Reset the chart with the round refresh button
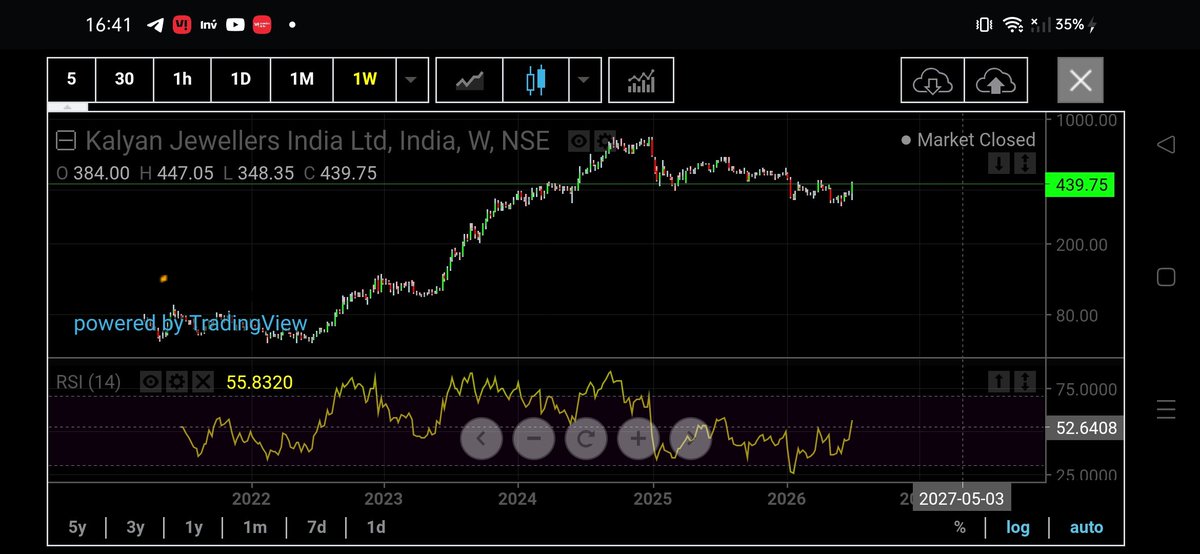1200x554 pixels. point(586,438)
